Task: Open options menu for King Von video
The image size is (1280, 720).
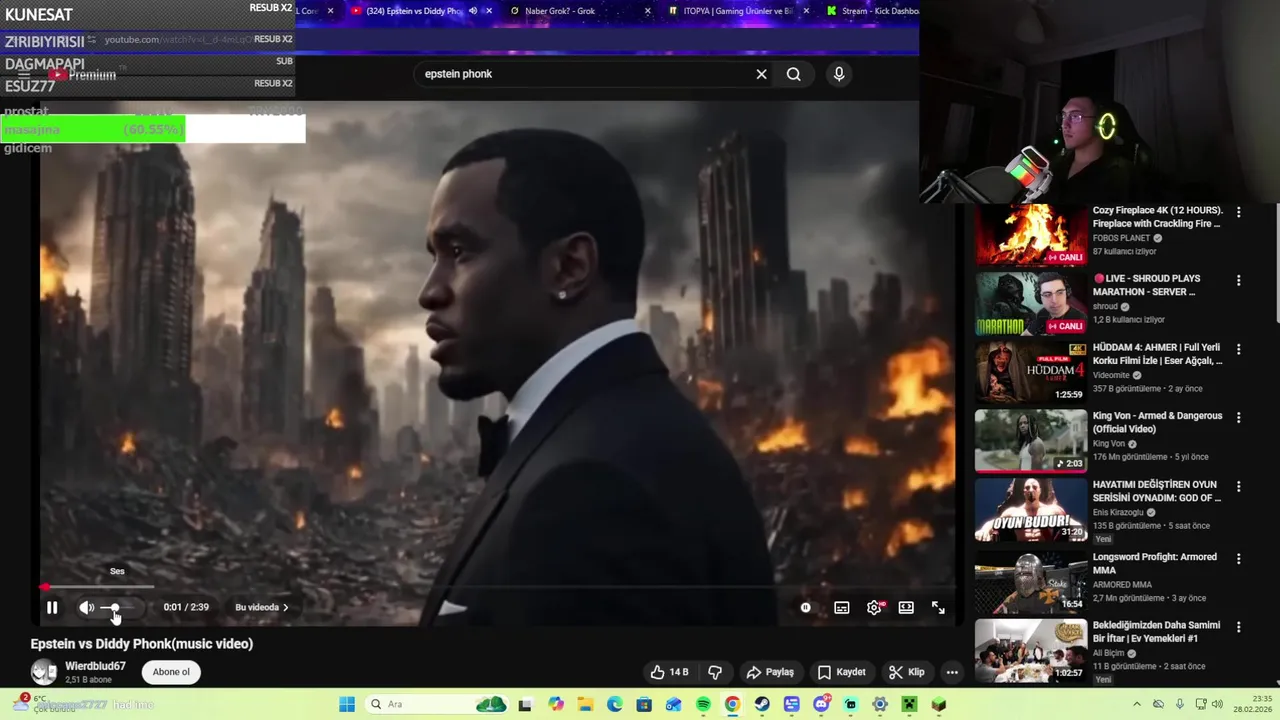Action: click(1238, 418)
